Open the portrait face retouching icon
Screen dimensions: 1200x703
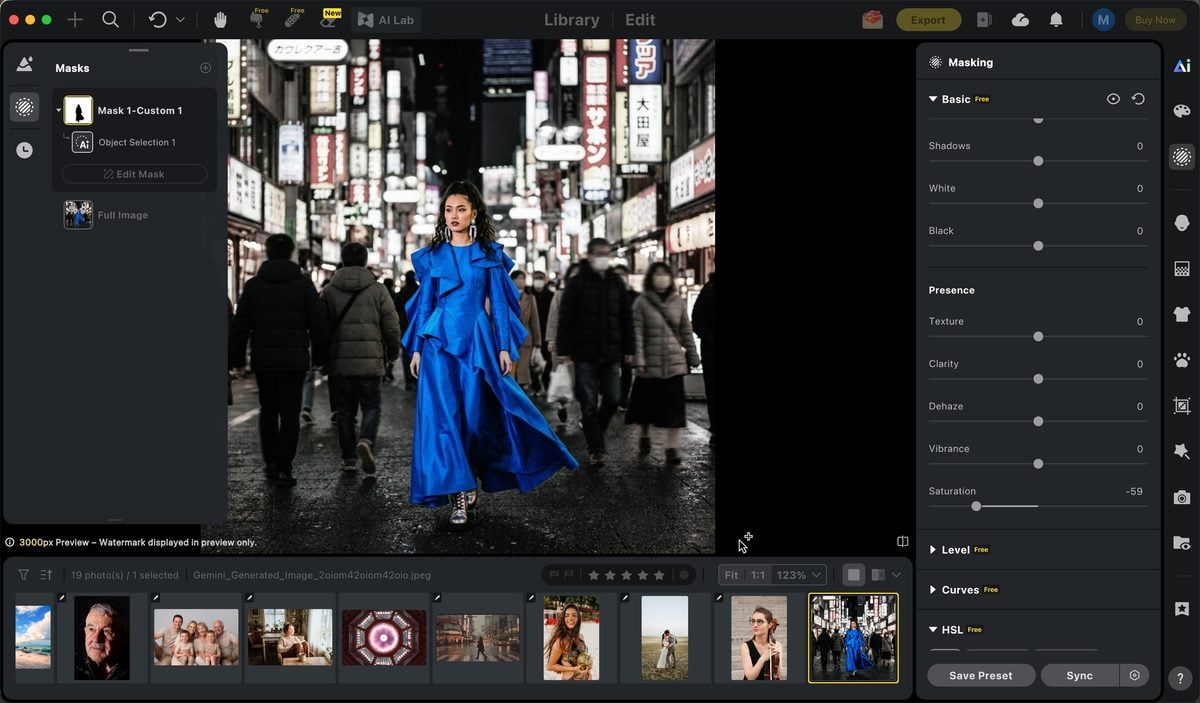[x=1182, y=222]
